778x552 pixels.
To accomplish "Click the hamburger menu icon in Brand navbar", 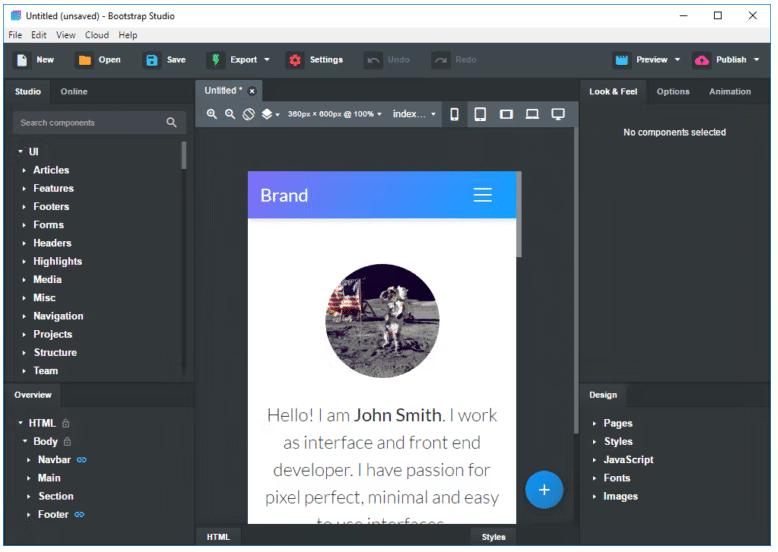I will pyautogui.click(x=482, y=195).
